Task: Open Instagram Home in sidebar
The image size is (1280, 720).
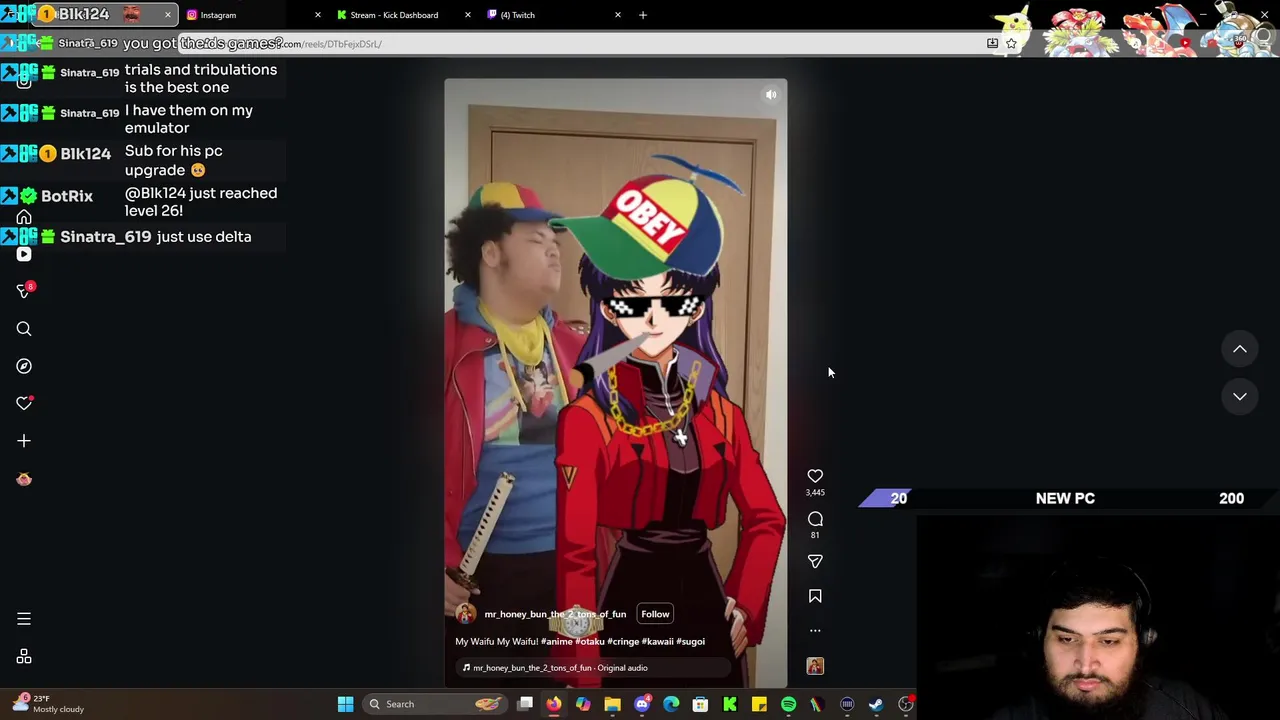Action: 24,217
